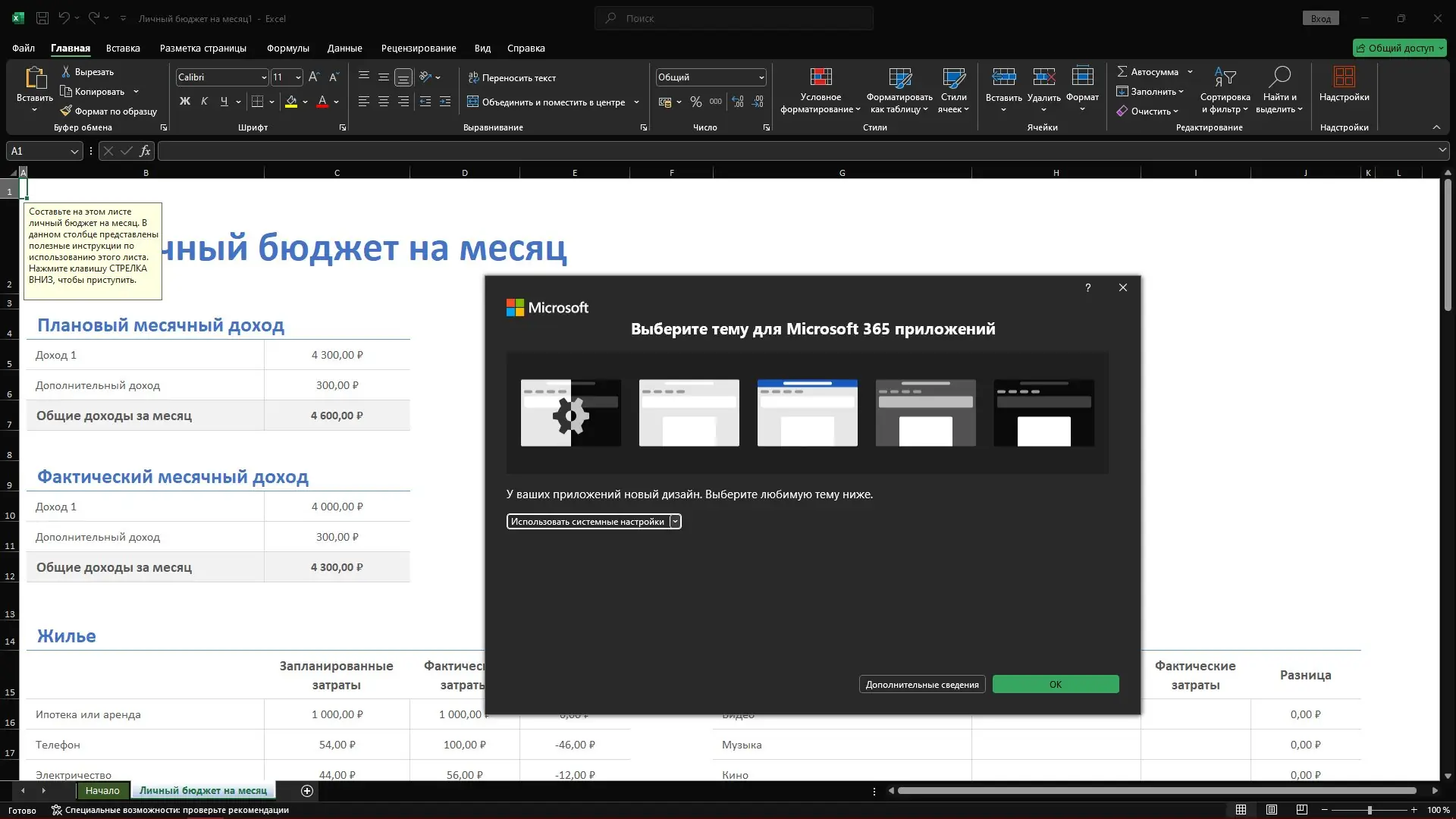1456x819 pixels.
Task: Click the Conditional Formatting icon
Action: (821, 77)
